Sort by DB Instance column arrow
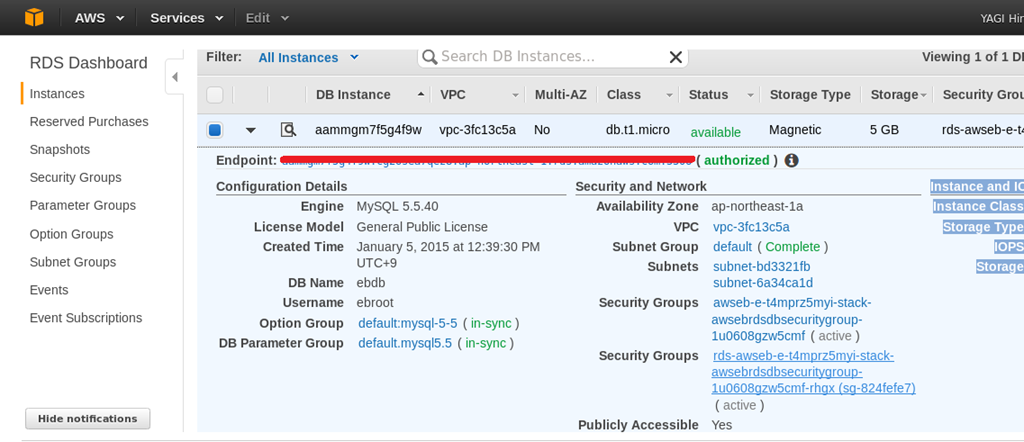 (420, 95)
